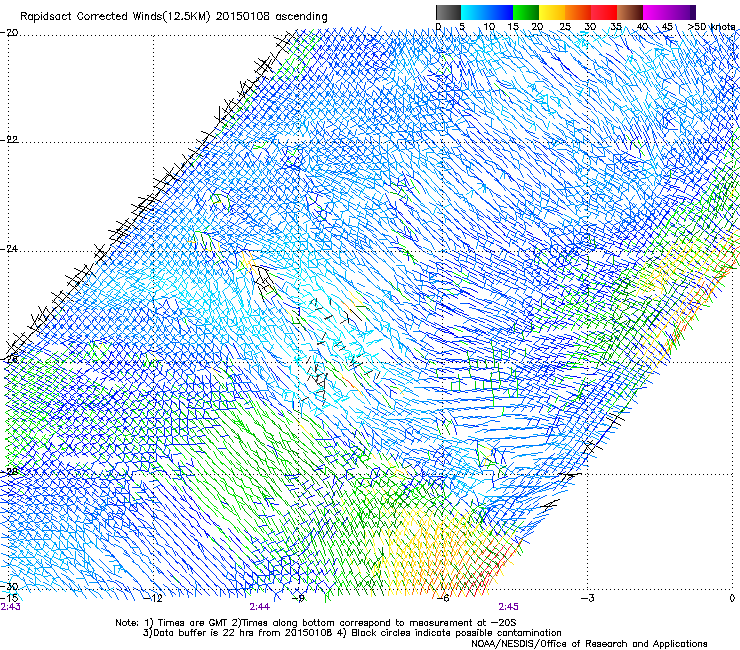
Task: Click the magenta 40-45 knot legend swatch
Action: (x=656, y=12)
